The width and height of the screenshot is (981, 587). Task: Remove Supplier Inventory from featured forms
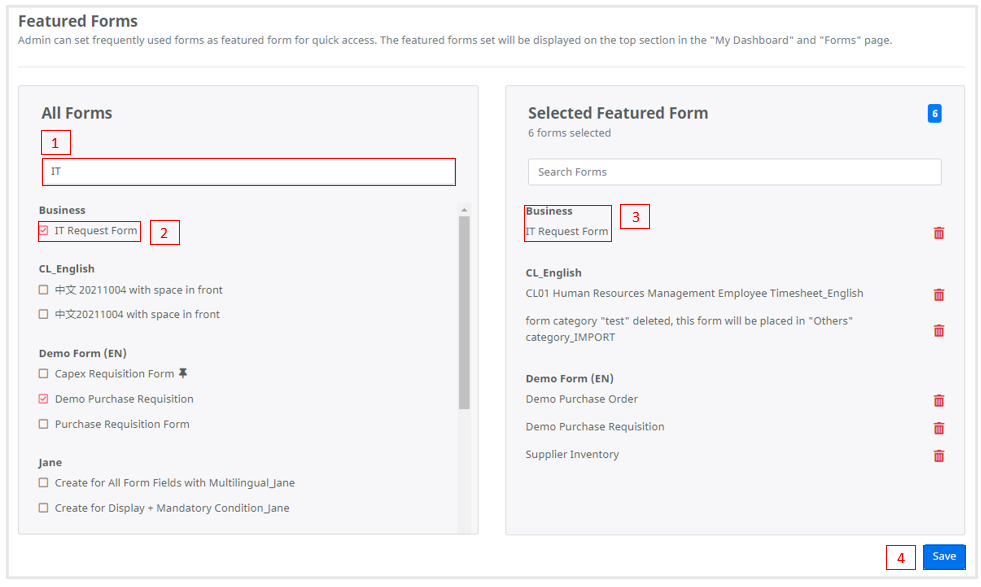pos(938,455)
